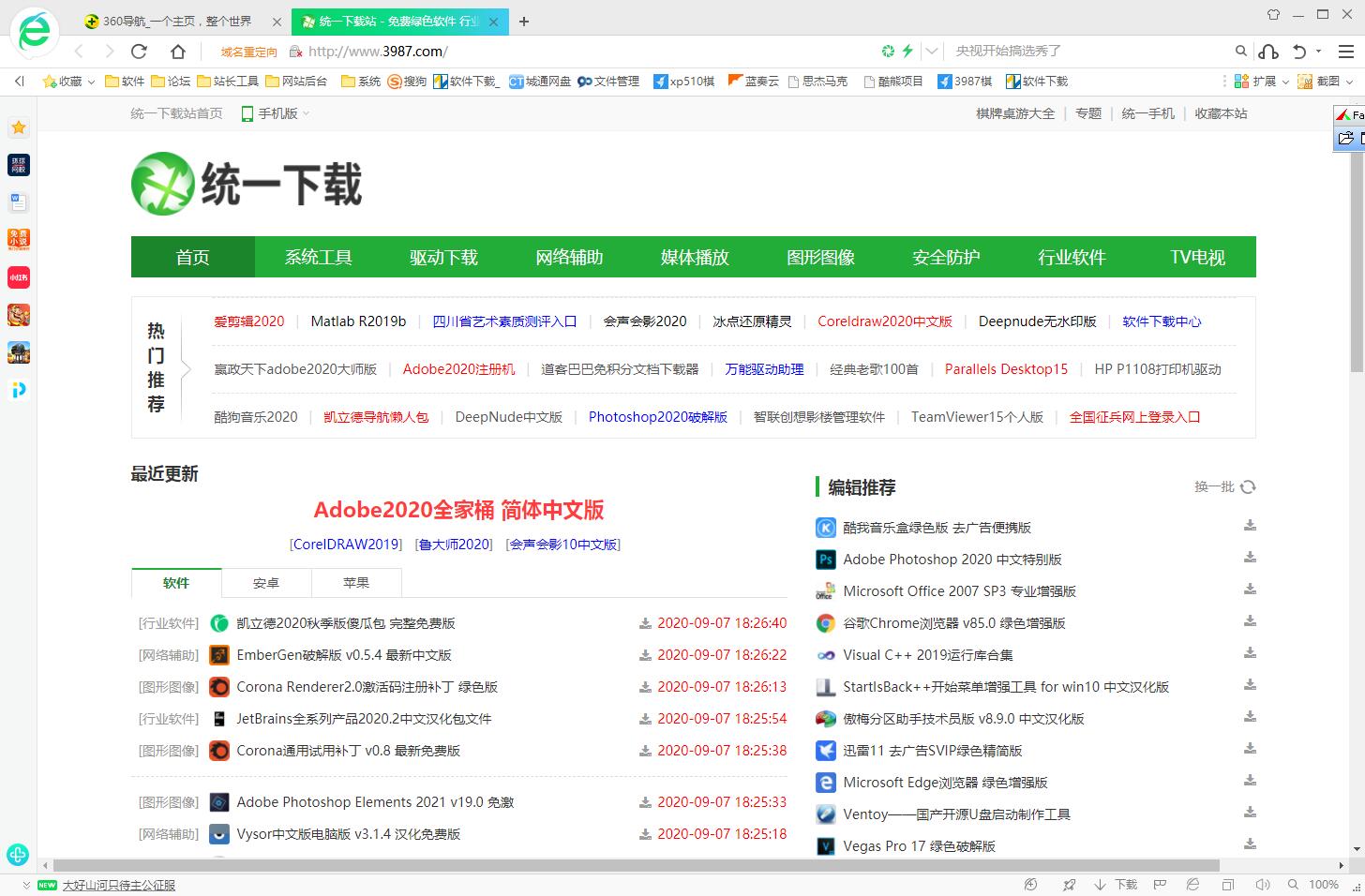Open the 收藏本站 top link

(x=1221, y=113)
